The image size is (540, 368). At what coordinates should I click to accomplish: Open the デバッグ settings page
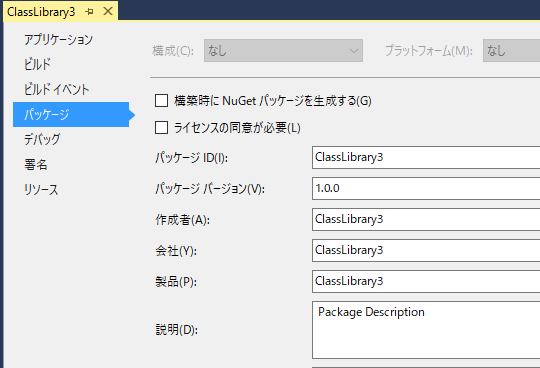click(42, 139)
